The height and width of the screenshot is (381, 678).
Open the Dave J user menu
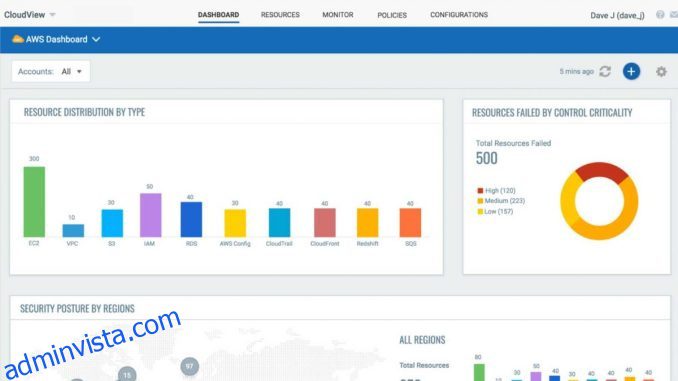[x=617, y=16]
